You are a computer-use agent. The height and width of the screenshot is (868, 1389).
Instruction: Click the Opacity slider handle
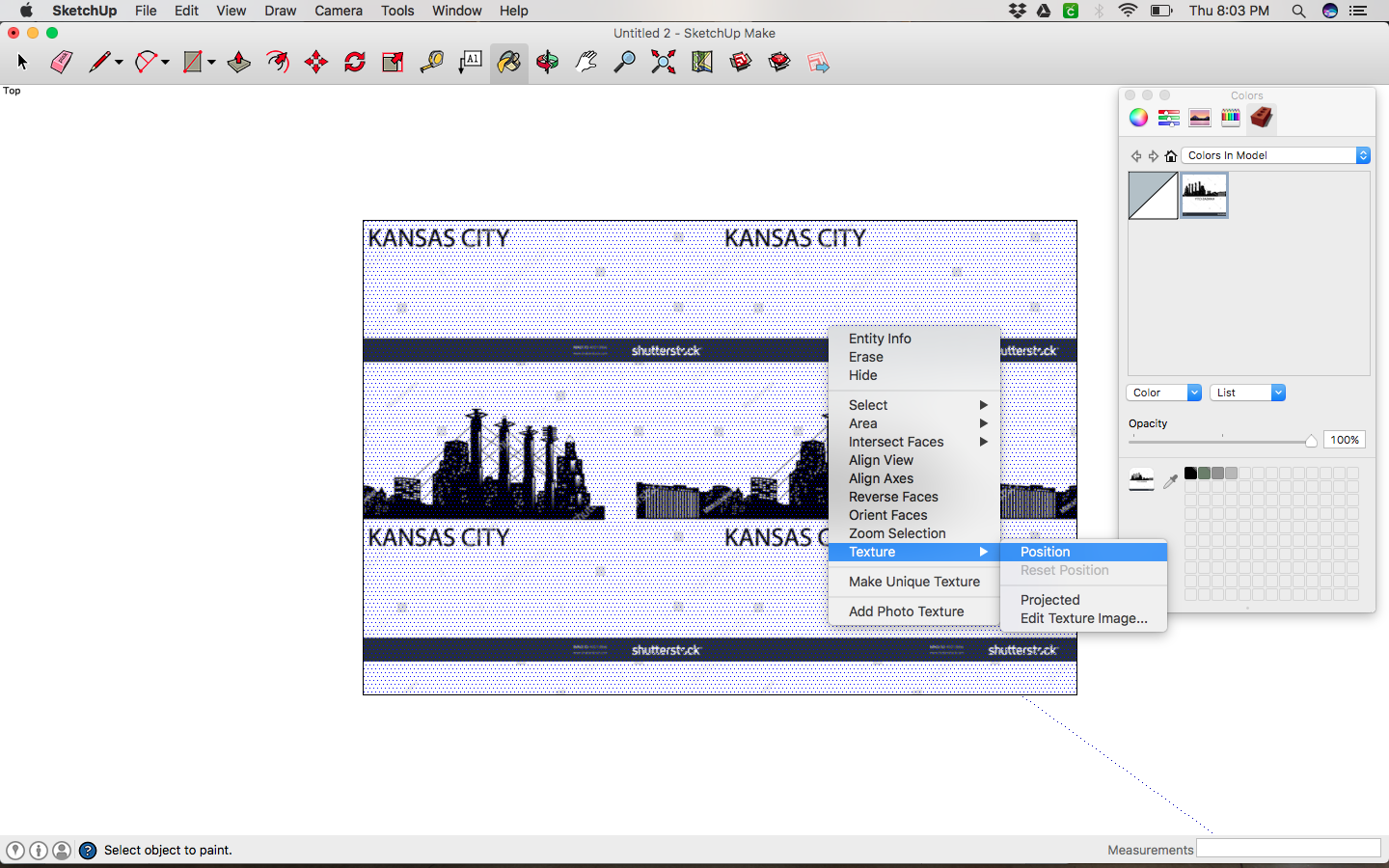click(x=1311, y=441)
